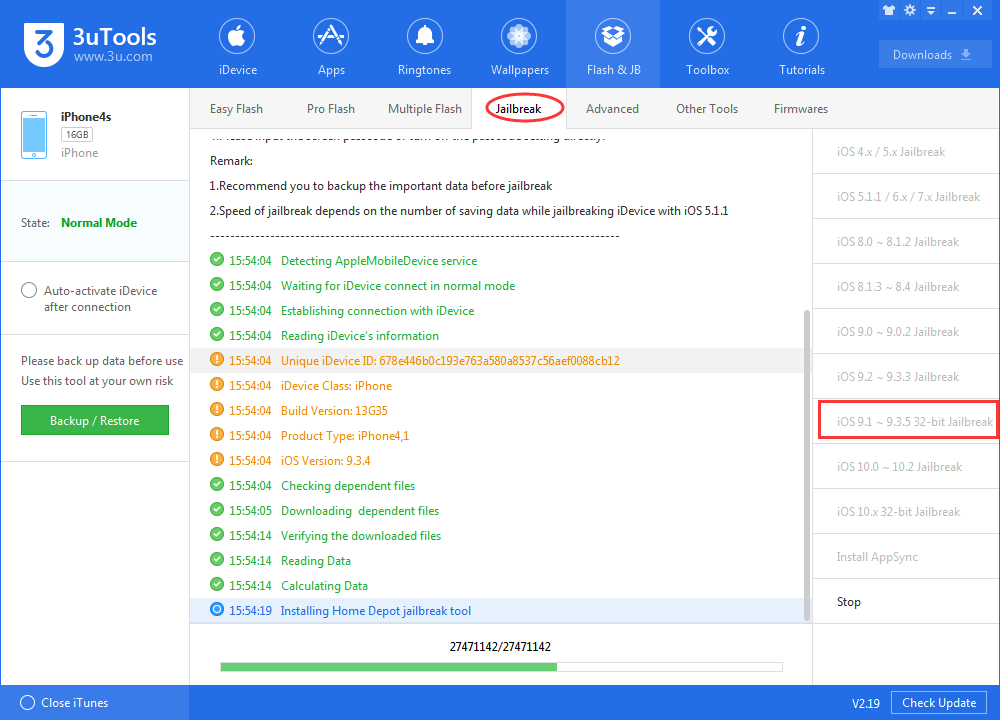Click the V2.19 version label

pos(865,703)
